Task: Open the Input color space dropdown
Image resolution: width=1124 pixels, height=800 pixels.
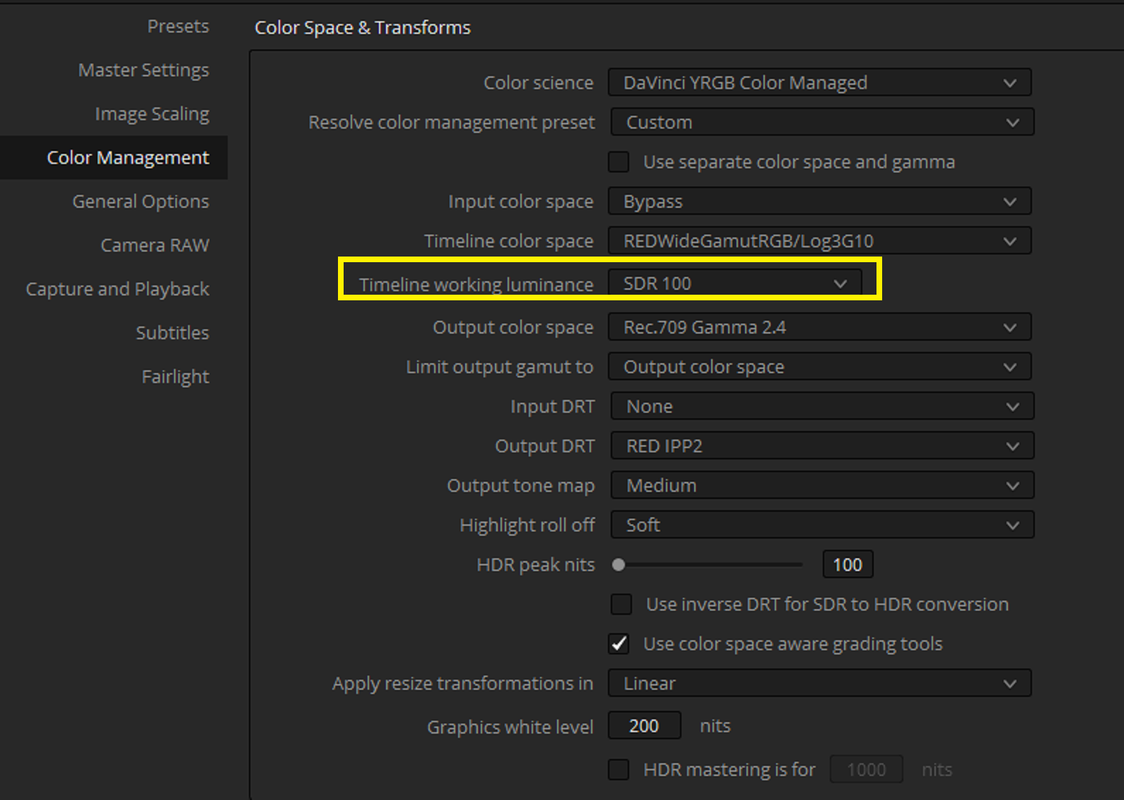Action: point(819,201)
